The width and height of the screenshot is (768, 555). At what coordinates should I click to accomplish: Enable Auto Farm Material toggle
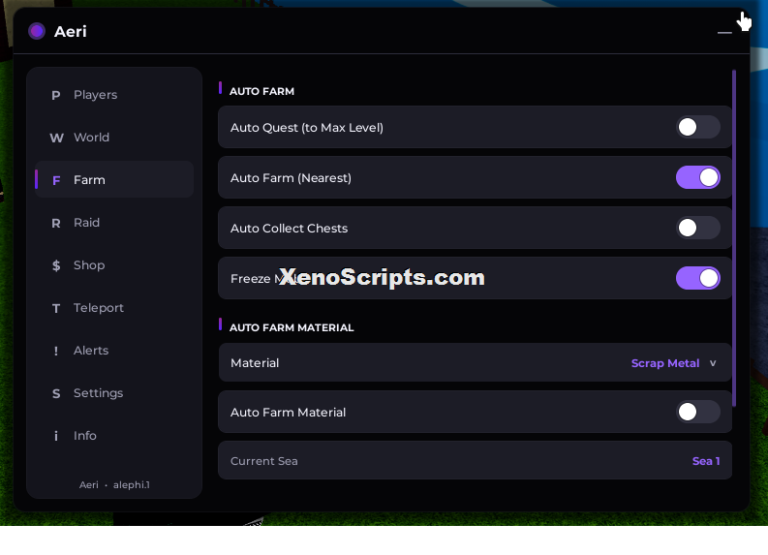click(698, 412)
